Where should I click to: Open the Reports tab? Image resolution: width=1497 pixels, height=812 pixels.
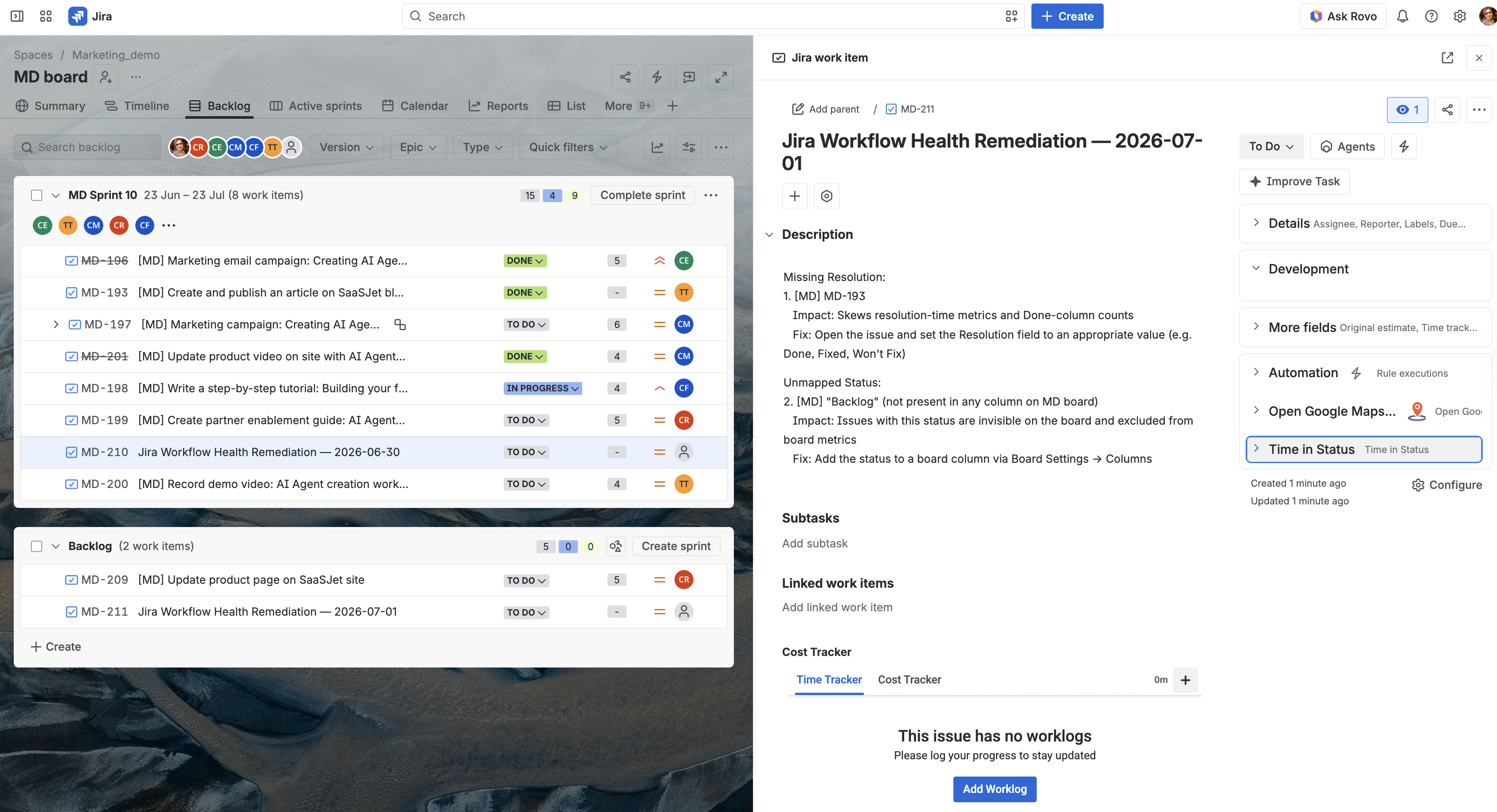click(498, 106)
